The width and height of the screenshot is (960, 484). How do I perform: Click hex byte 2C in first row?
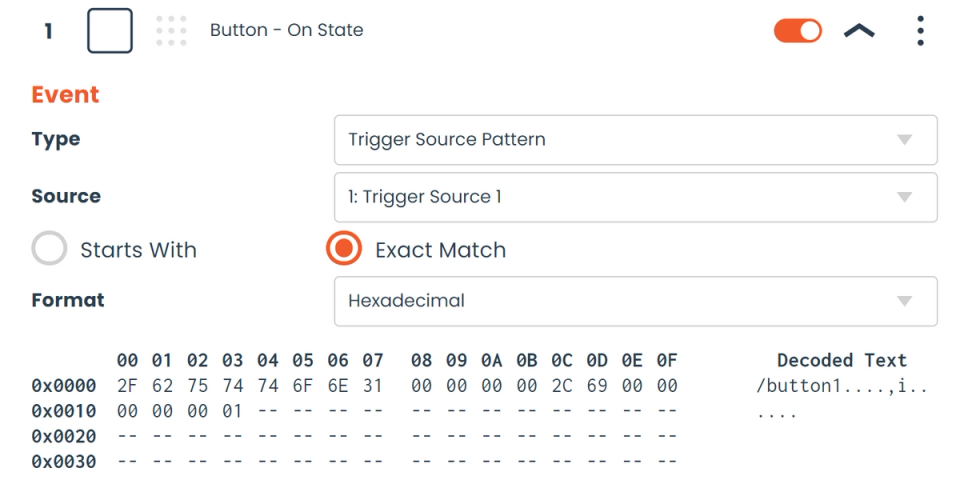click(561, 386)
